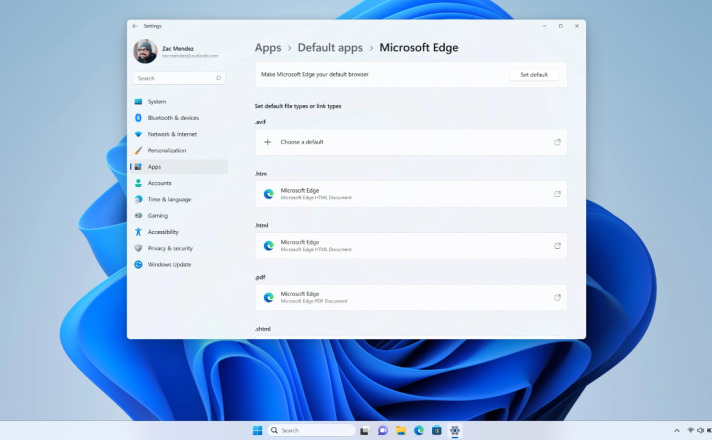
Task: Click taskbar Search box
Action: [312, 430]
